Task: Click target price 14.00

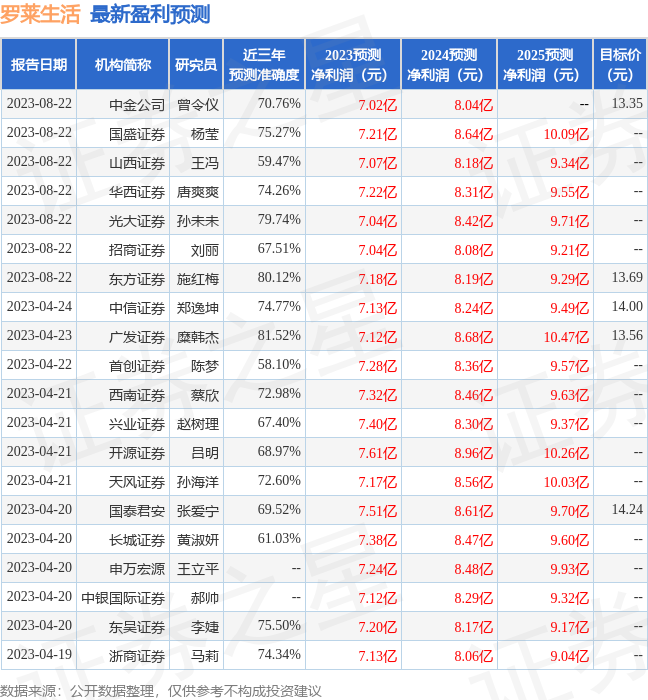Action: pyautogui.click(x=627, y=307)
